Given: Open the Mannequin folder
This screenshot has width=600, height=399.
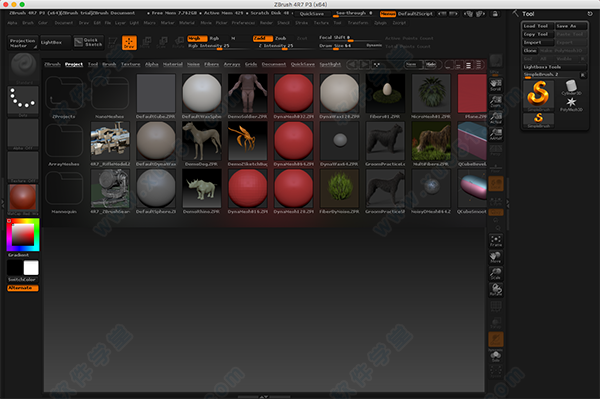Looking at the screenshot, I should pyautogui.click(x=64, y=192).
